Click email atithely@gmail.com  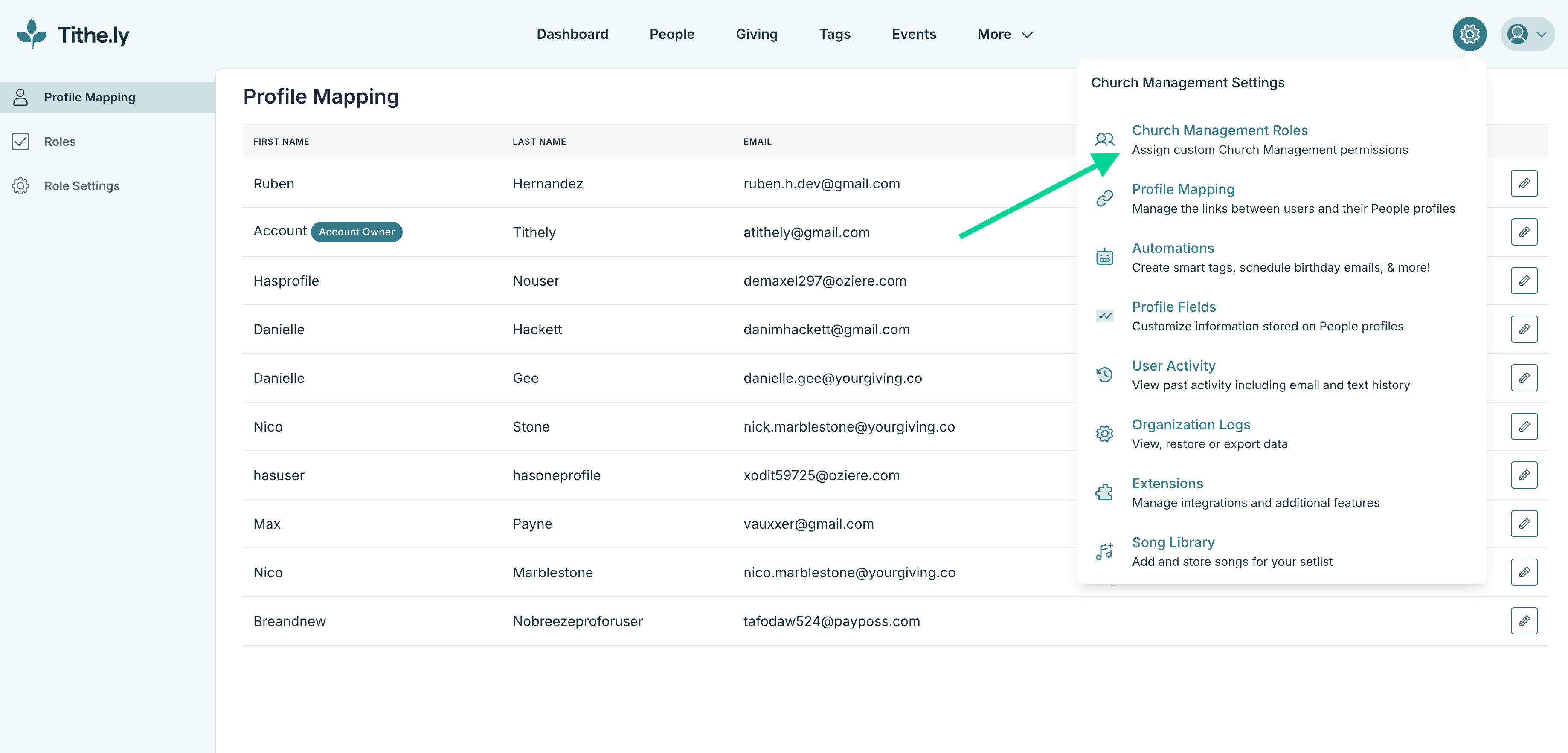(x=807, y=232)
